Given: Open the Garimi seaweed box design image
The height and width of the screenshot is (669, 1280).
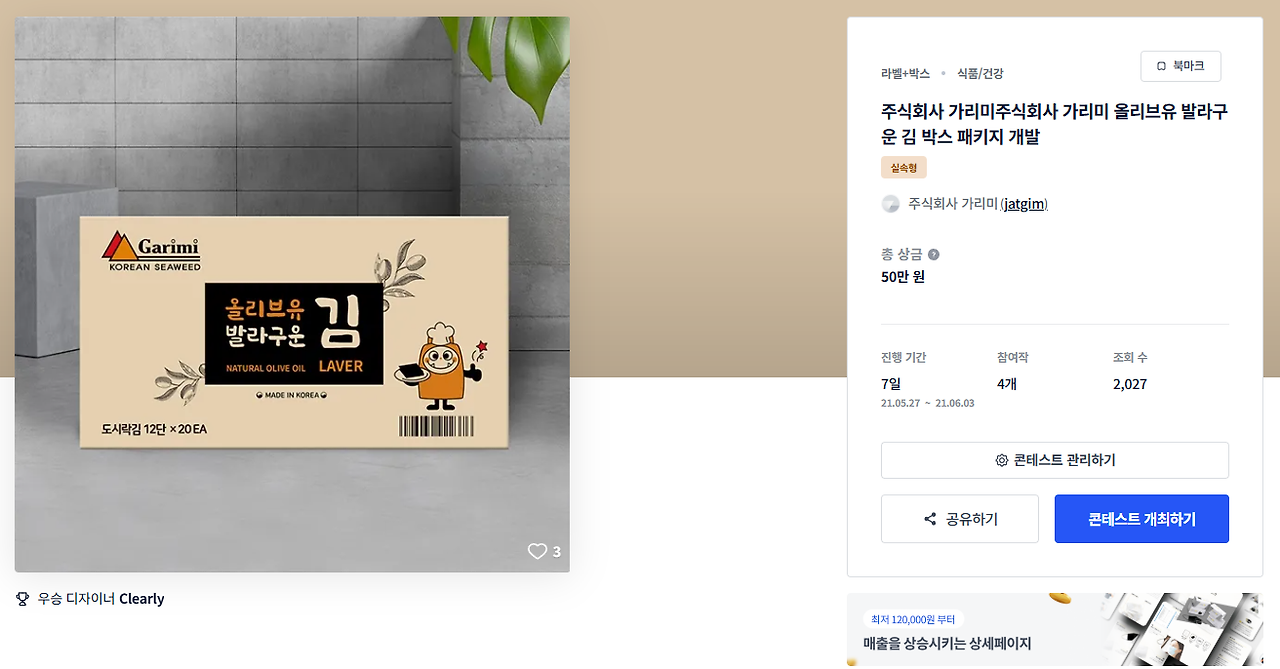Looking at the screenshot, I should [292, 294].
